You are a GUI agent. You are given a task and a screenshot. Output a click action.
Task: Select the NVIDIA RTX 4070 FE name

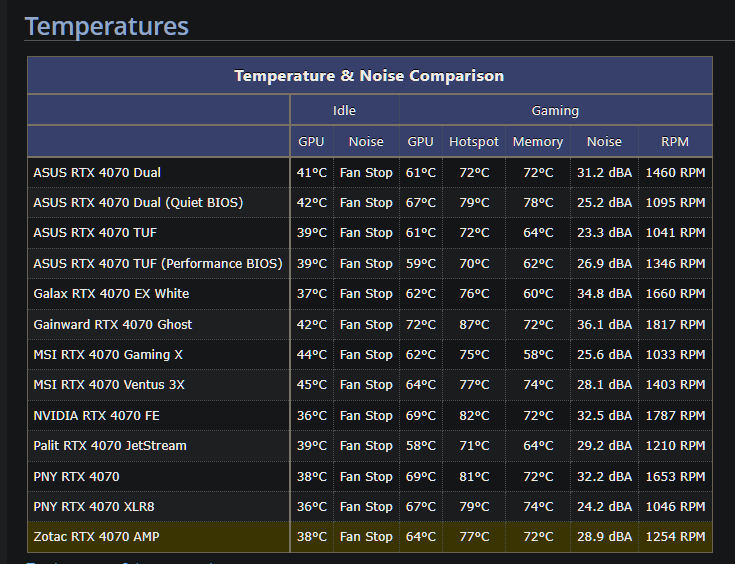96,415
